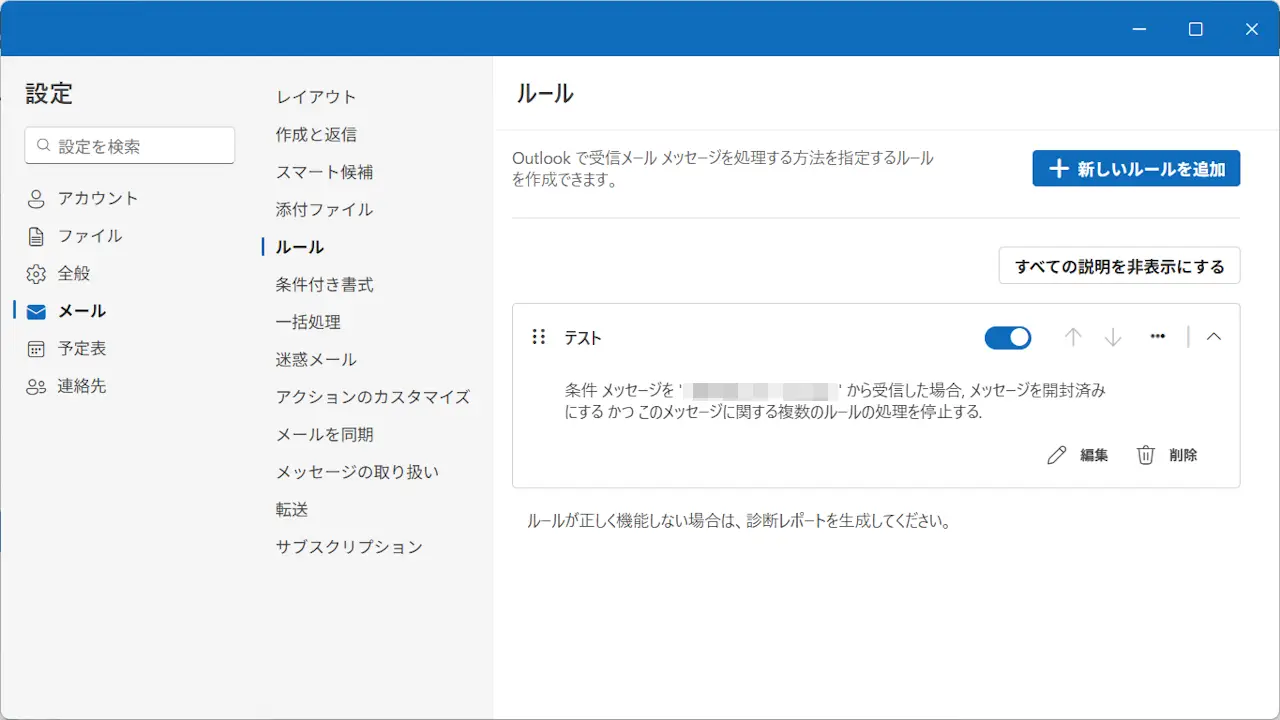1280x720 pixels.
Task: Maximize the settings window
Action: click(1195, 29)
